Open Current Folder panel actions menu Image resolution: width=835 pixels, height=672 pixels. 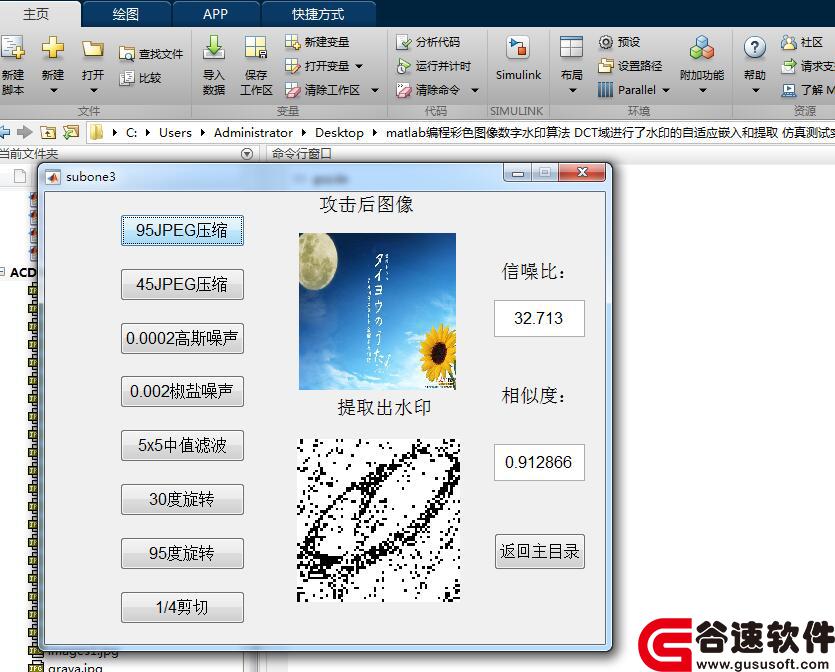247,154
